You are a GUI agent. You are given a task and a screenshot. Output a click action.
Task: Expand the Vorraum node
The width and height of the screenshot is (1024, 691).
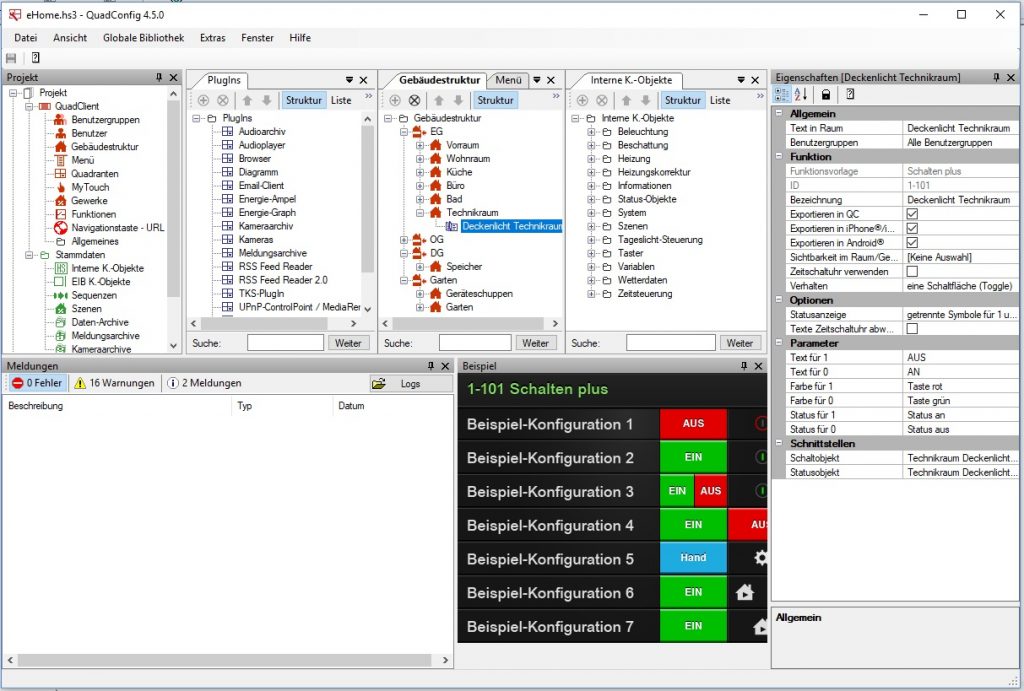[x=419, y=145]
